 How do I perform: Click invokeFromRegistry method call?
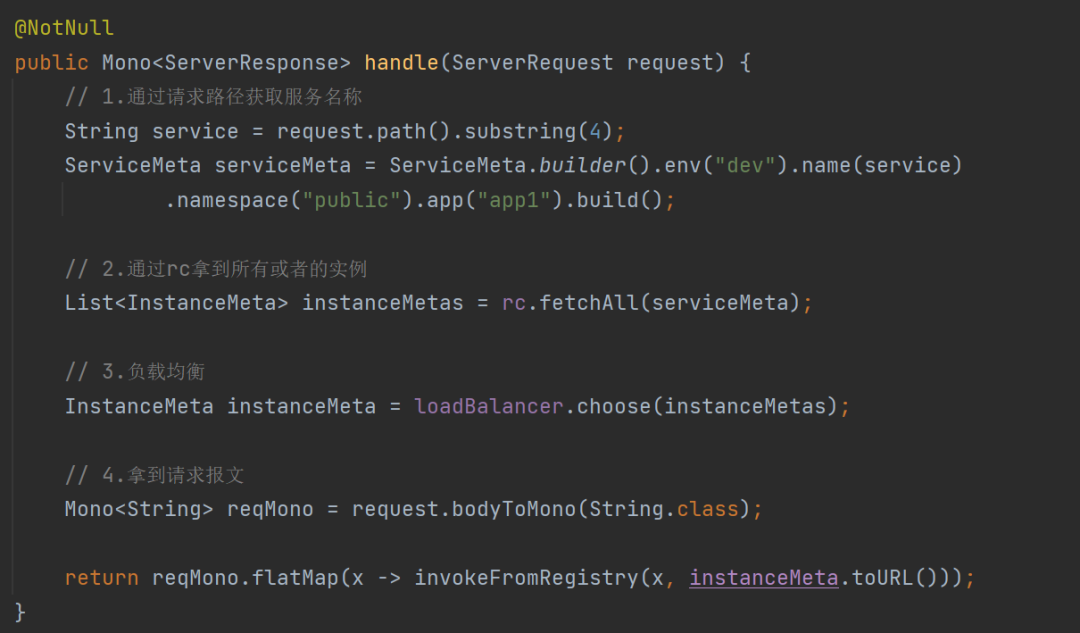click(526, 577)
